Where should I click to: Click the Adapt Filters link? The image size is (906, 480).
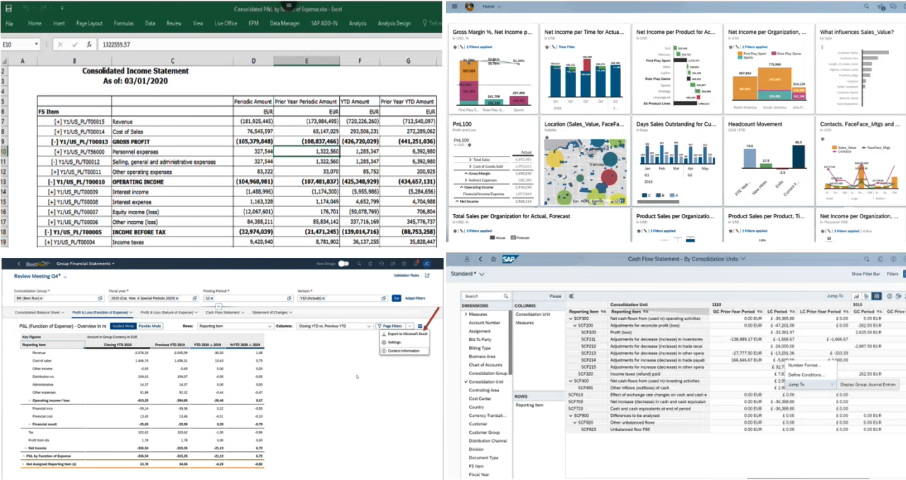(415, 298)
